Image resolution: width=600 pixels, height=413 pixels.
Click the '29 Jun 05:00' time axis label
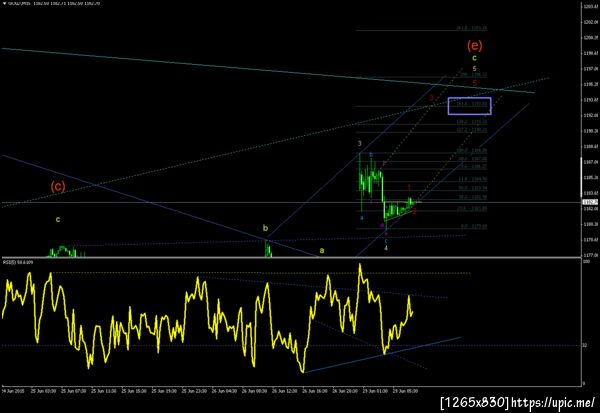[405, 391]
